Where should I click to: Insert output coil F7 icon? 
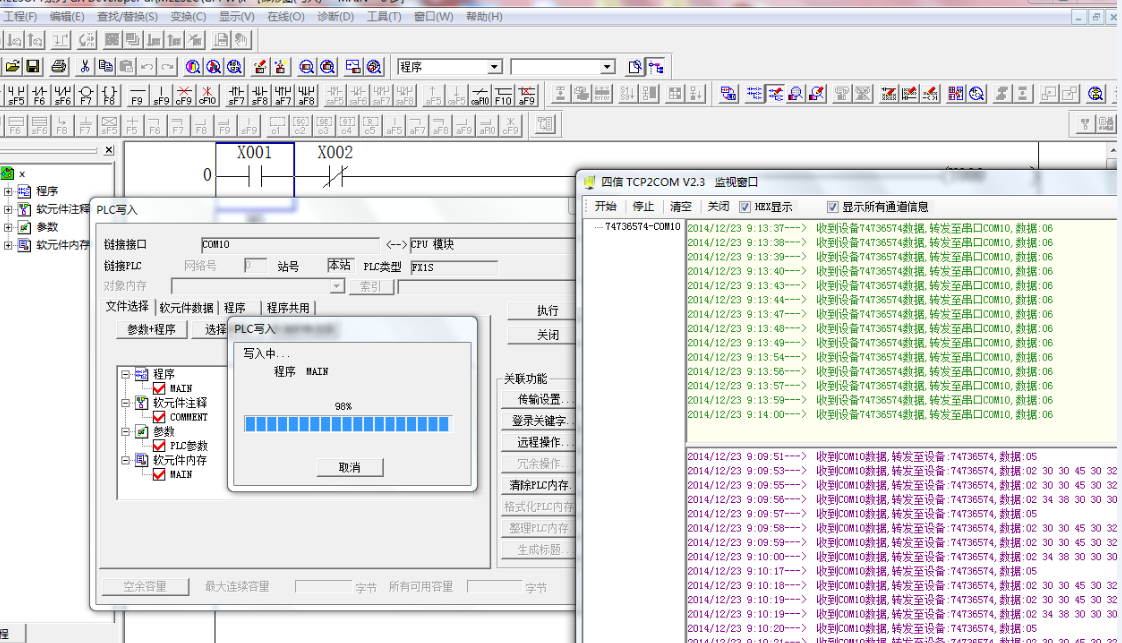pyautogui.click(x=86, y=94)
